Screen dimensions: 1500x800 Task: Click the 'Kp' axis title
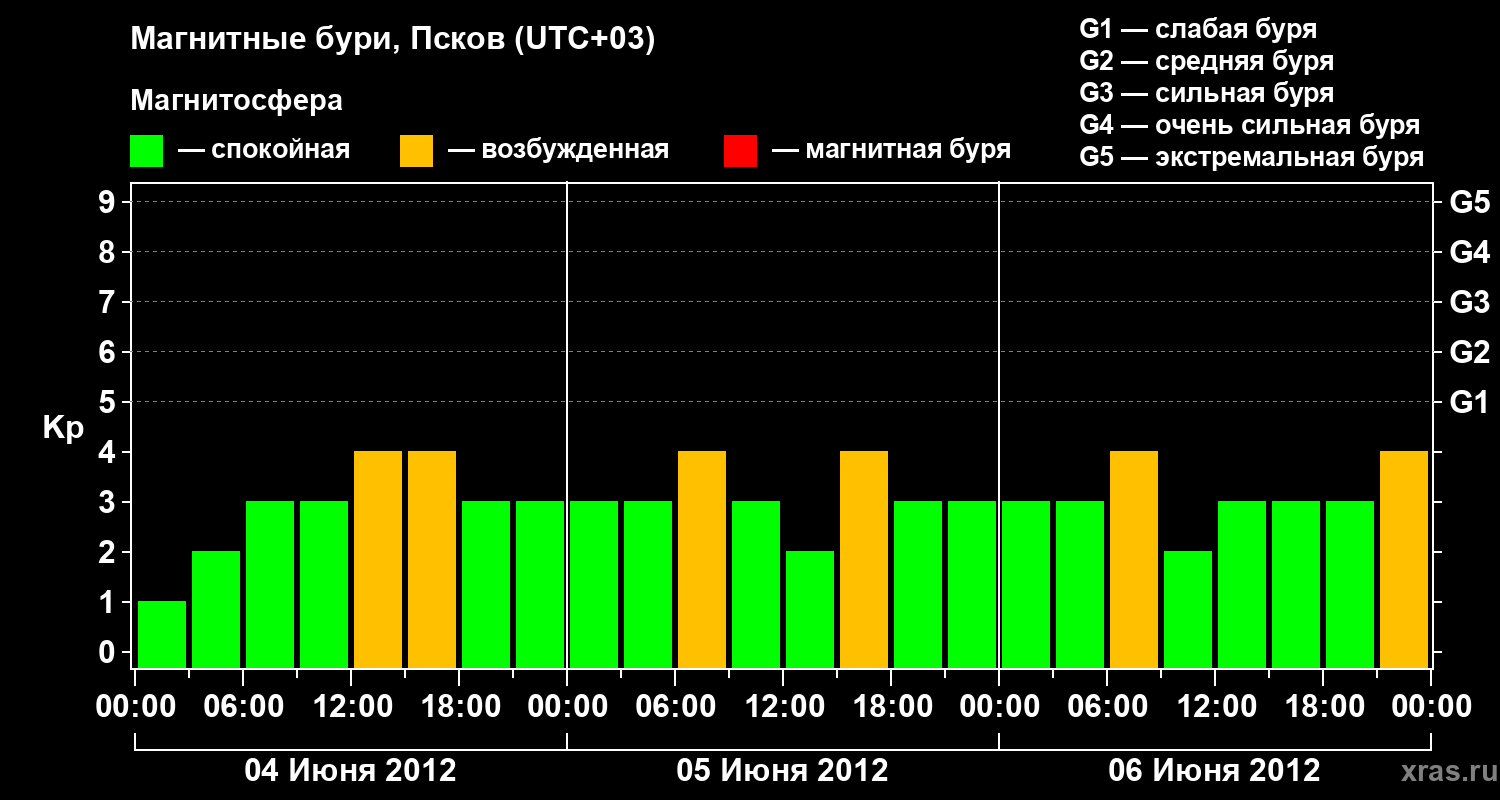point(64,428)
